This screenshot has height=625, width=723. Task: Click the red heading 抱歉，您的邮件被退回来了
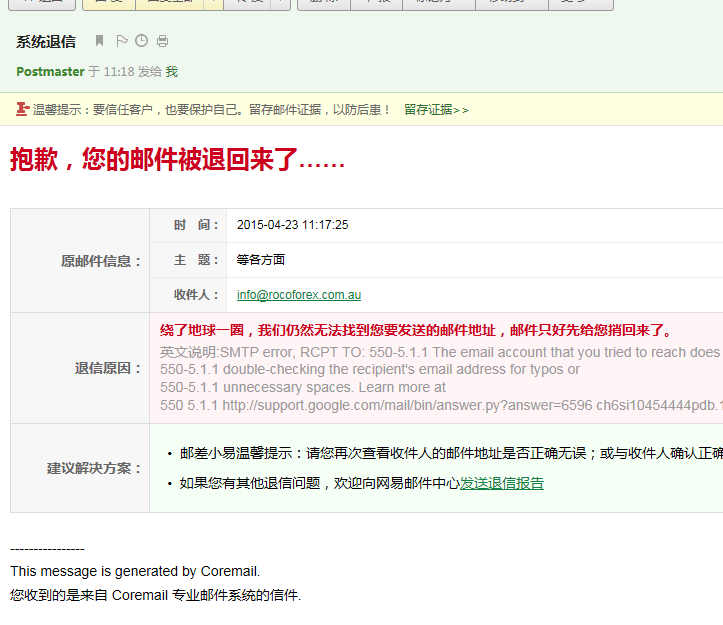tap(178, 160)
